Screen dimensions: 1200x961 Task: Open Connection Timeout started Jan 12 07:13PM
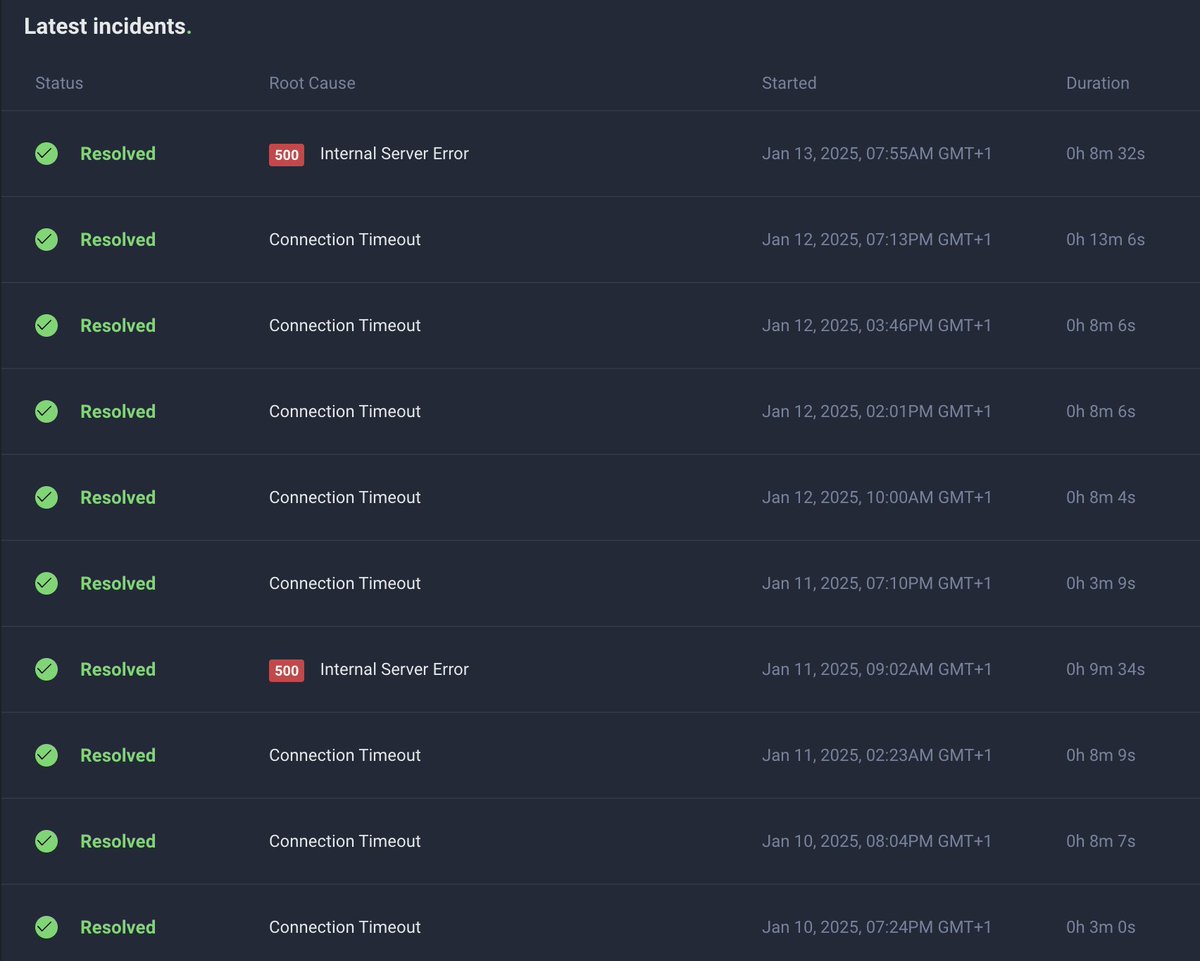click(345, 239)
